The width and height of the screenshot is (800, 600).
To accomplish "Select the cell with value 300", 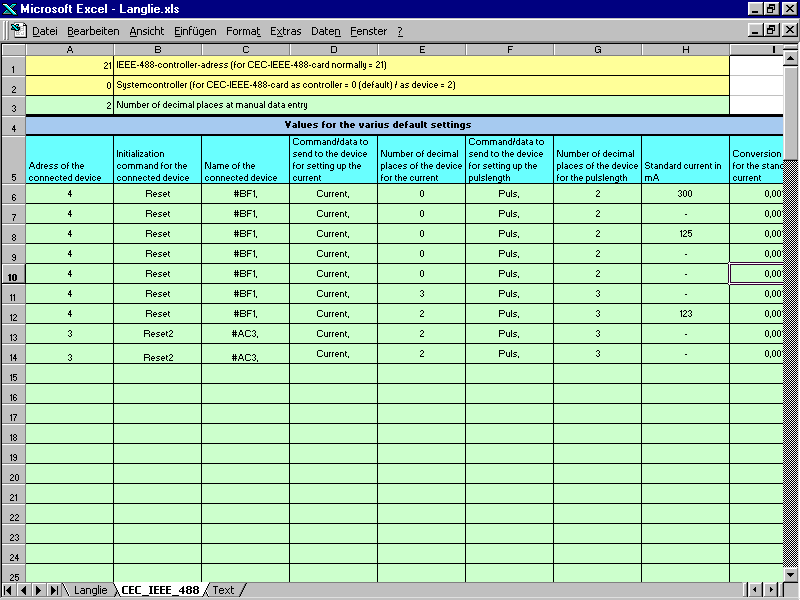I will coord(686,194).
